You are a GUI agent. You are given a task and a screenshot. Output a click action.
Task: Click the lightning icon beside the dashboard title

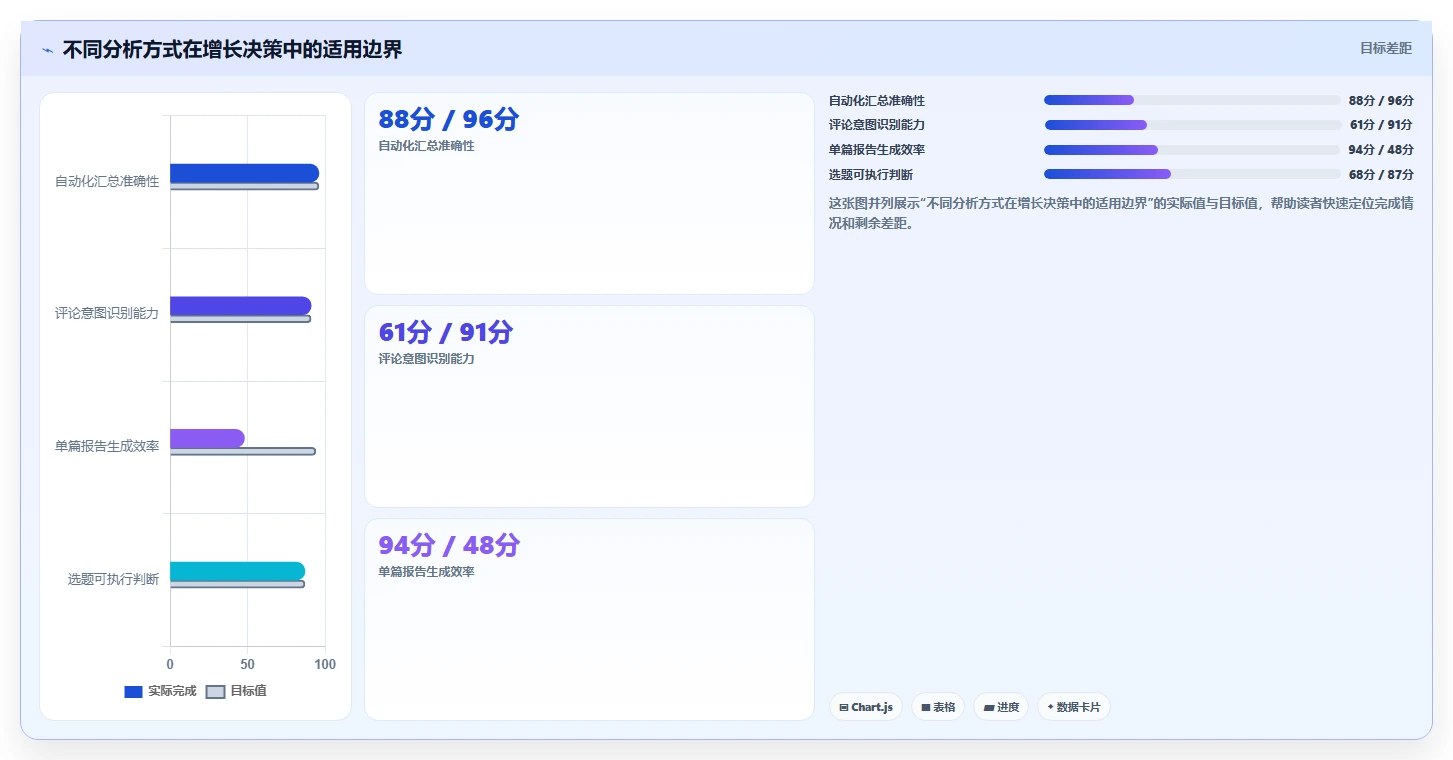[x=47, y=50]
